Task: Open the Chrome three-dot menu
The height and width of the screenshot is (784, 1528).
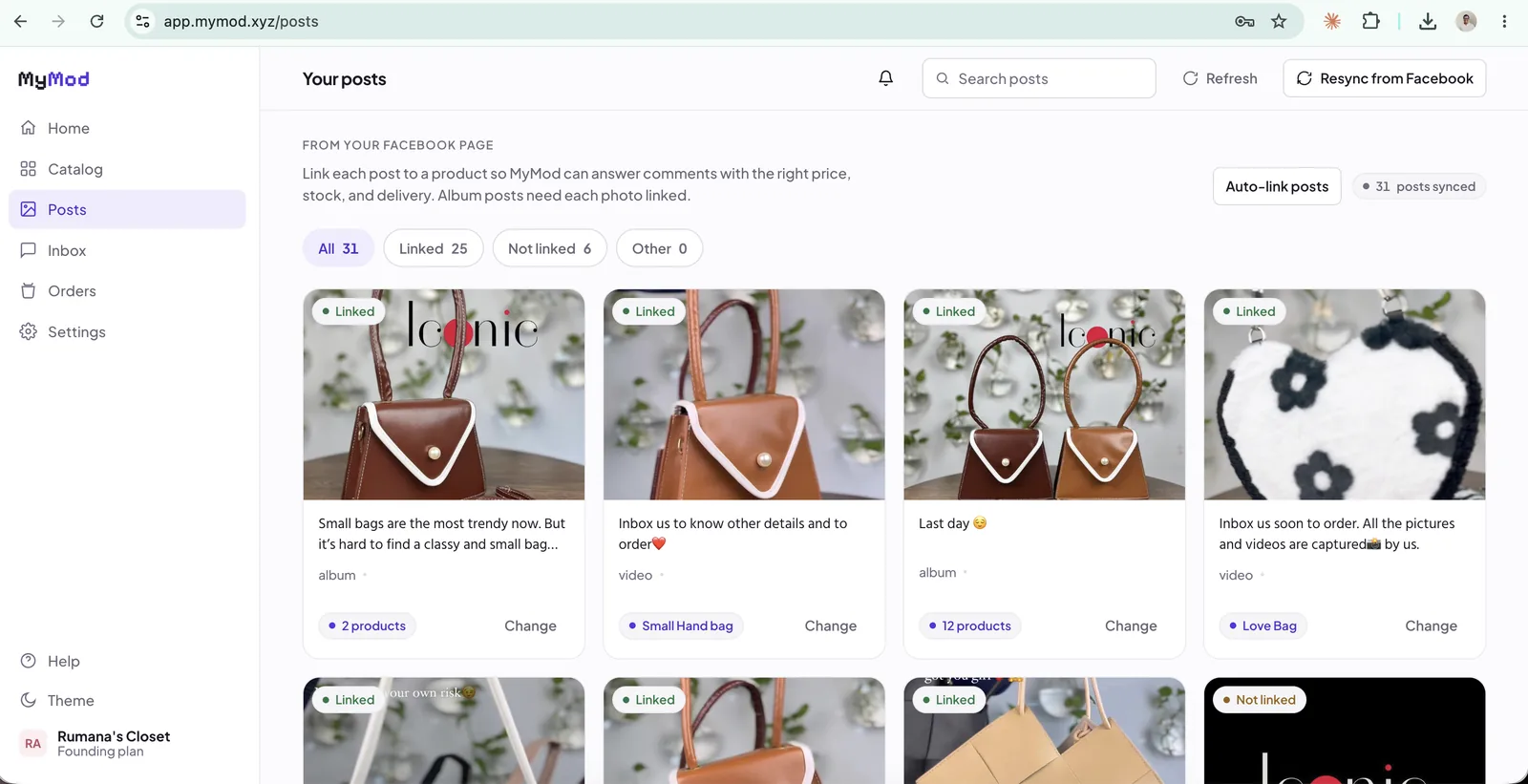Action: pyautogui.click(x=1504, y=21)
